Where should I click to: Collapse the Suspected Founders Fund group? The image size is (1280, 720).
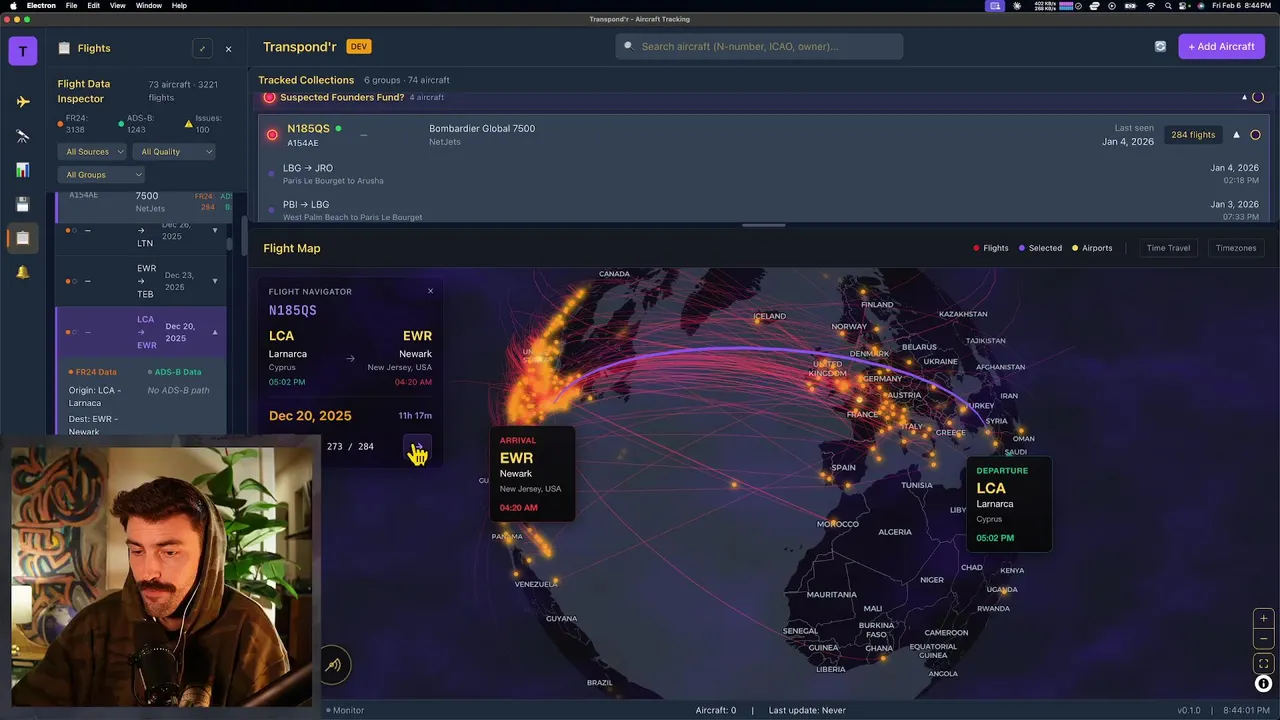pos(1244,97)
